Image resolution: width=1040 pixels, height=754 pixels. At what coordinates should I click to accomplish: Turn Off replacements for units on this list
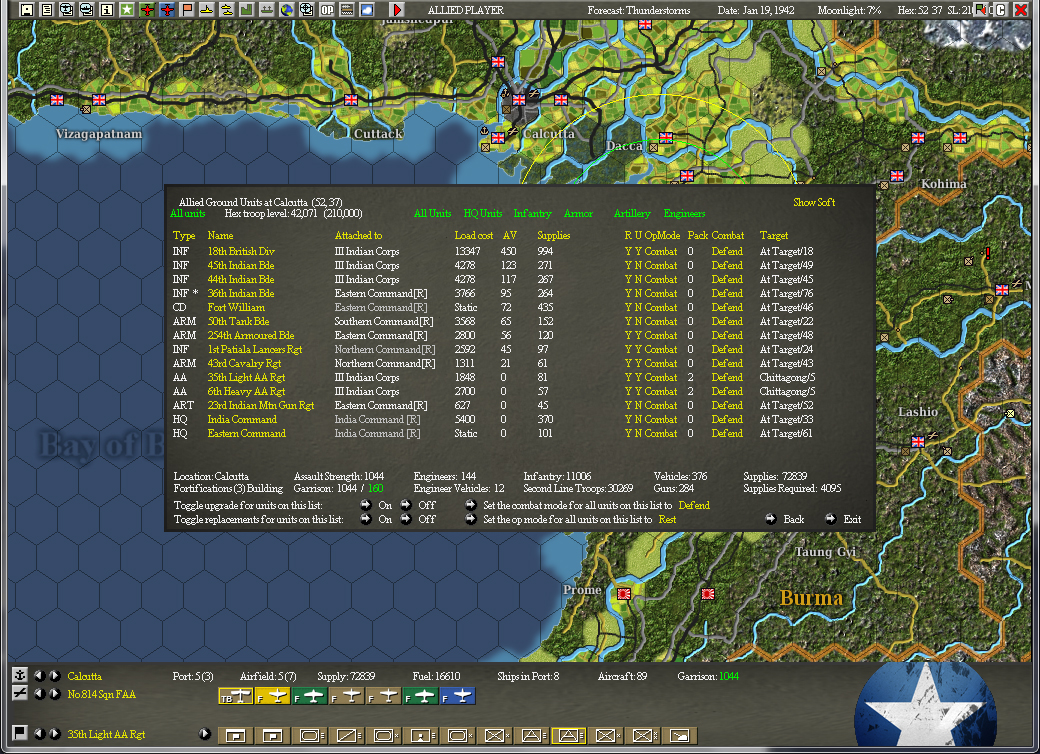coord(406,519)
